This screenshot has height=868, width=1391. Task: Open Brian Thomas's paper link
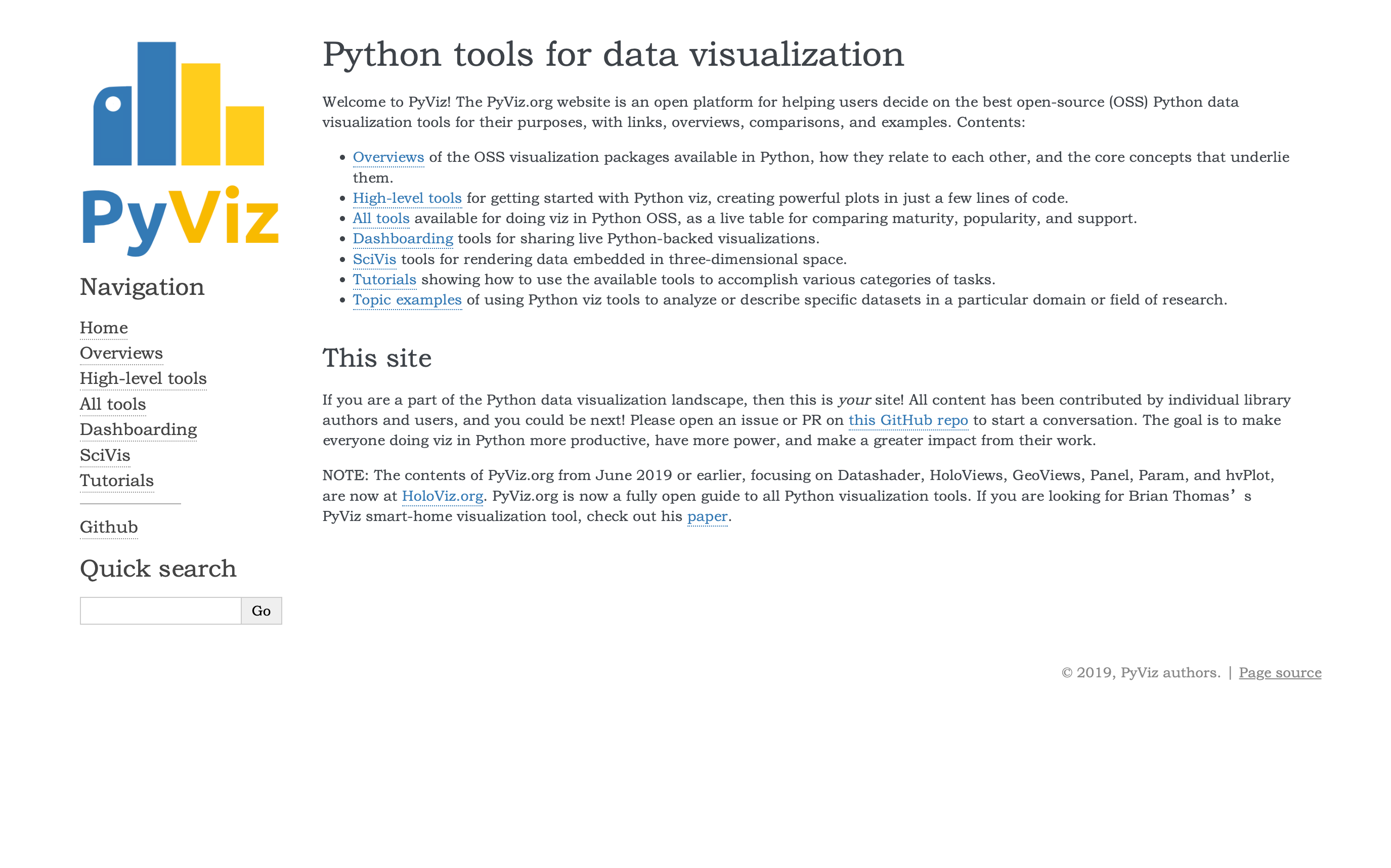707,516
